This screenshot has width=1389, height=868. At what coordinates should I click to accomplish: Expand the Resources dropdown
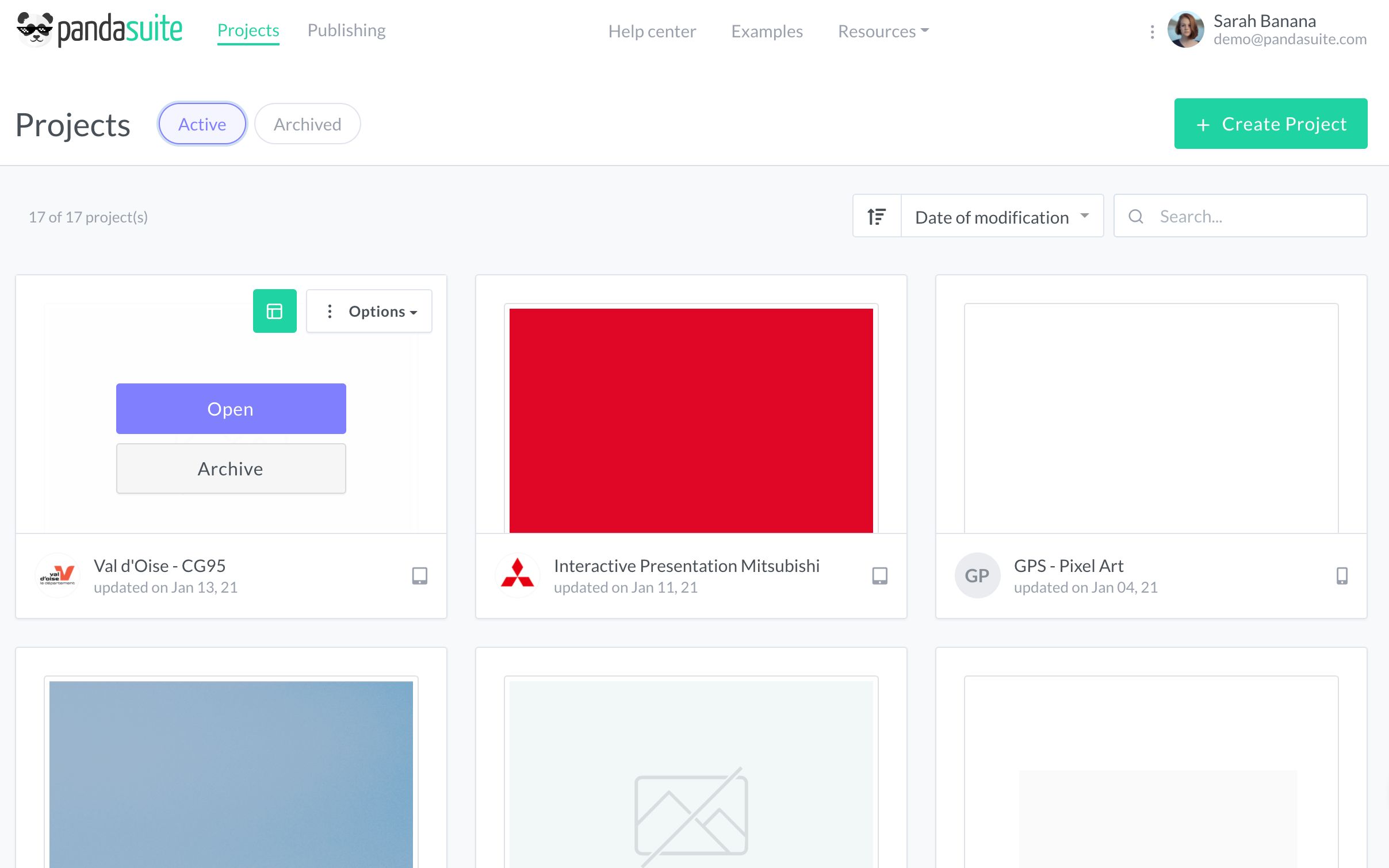click(x=882, y=32)
